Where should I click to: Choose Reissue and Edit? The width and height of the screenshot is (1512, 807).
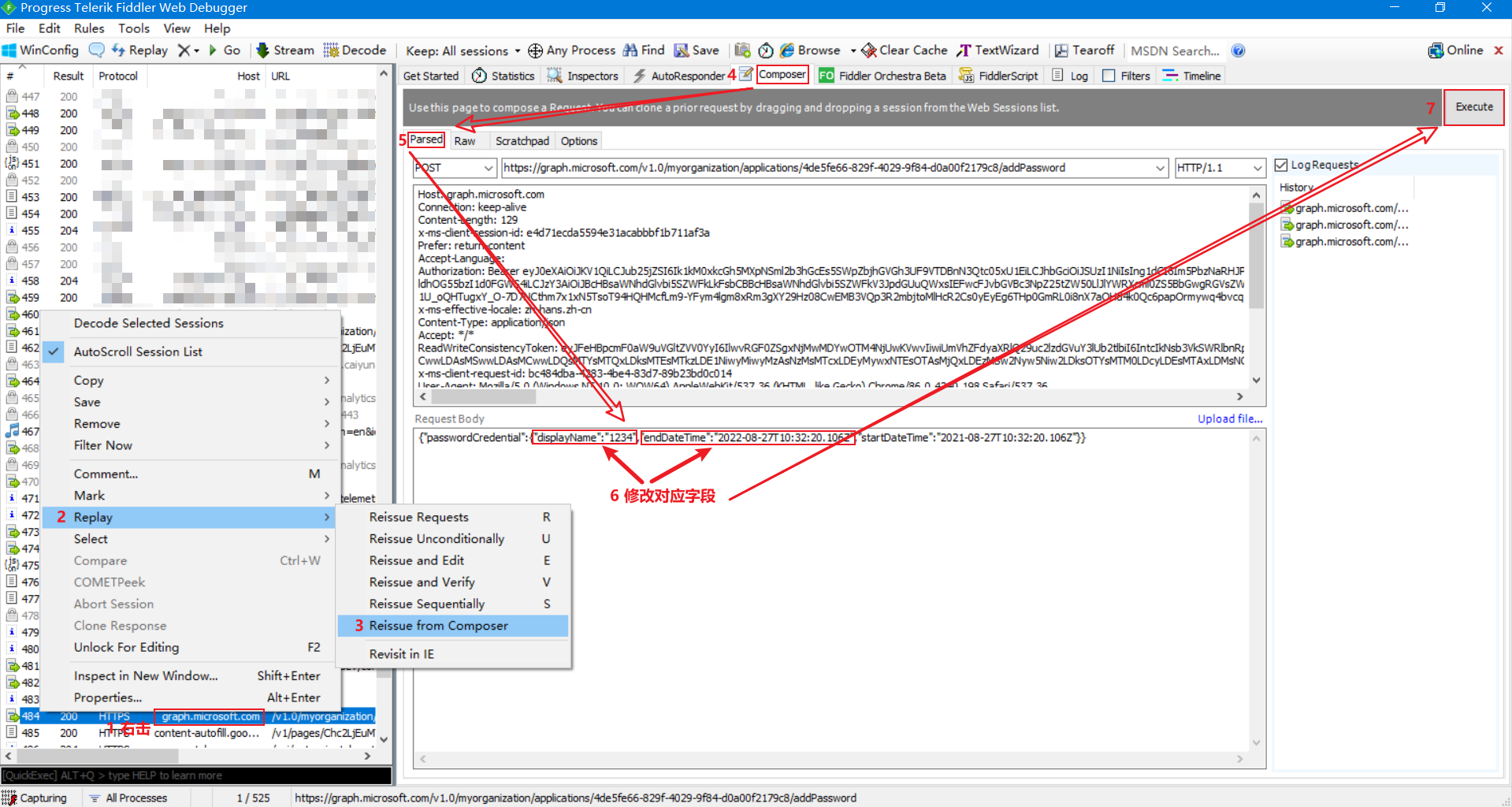(453, 560)
